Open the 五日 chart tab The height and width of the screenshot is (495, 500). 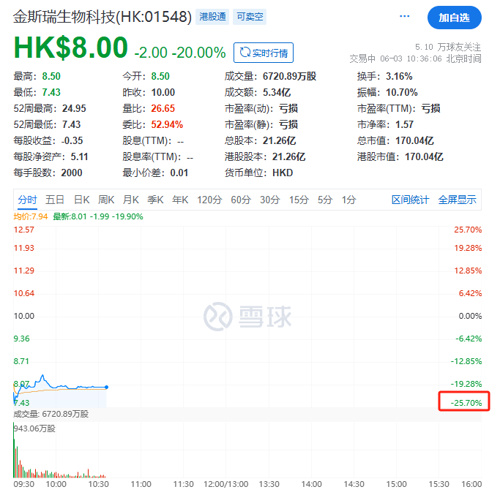55,200
